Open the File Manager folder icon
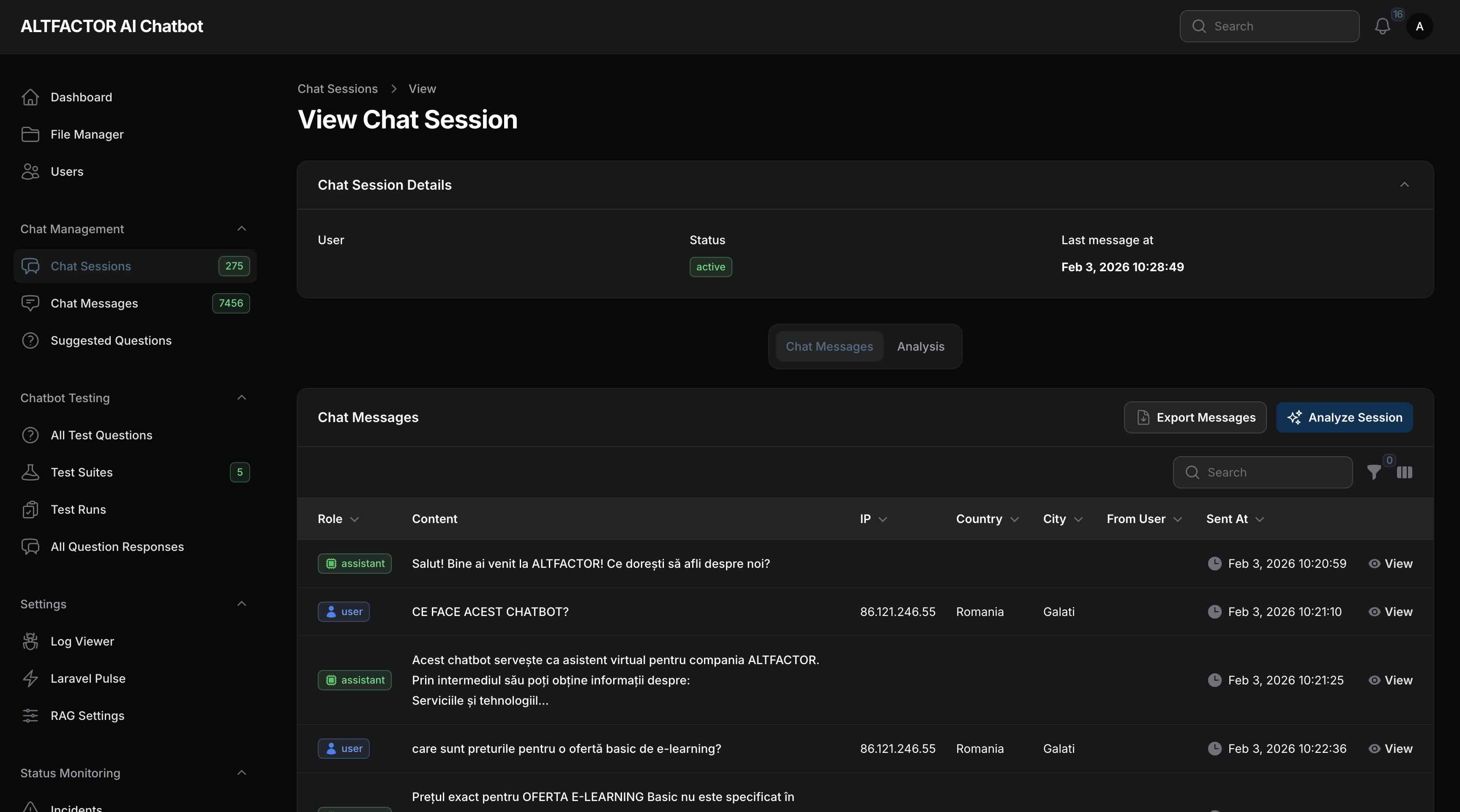 pyautogui.click(x=30, y=134)
